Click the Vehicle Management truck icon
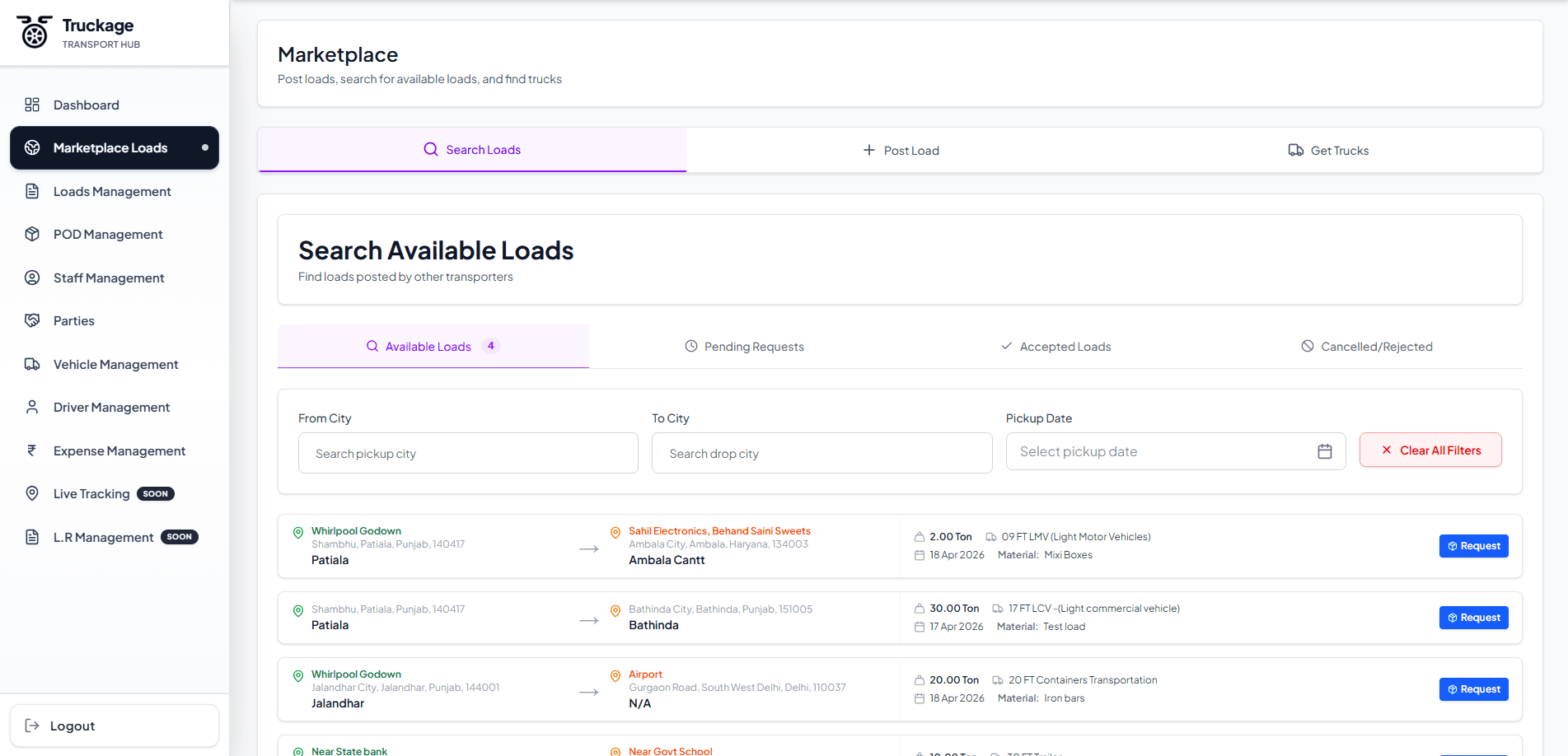 [x=32, y=364]
